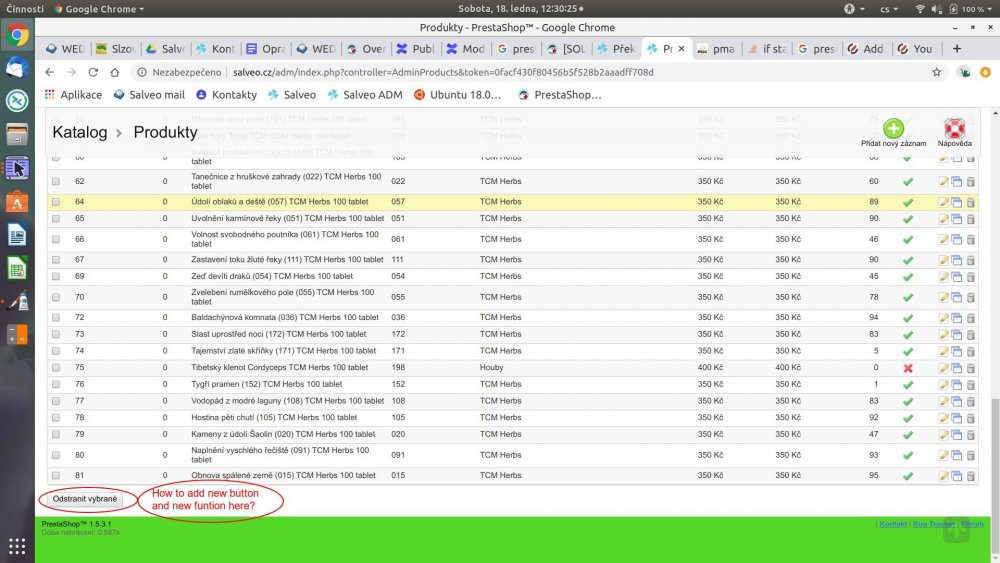Switch to the if sta browser tab

coord(767,48)
